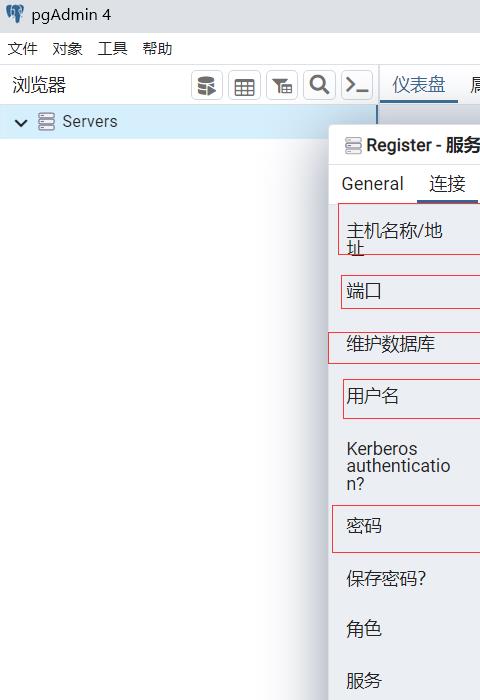Click the 服务 label
The height and width of the screenshot is (700, 480).
coord(363,681)
